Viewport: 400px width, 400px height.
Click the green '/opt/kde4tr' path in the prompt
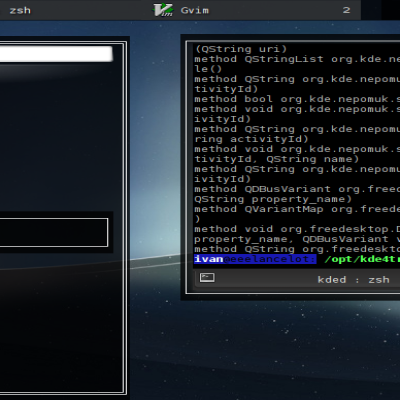[x=362, y=259]
